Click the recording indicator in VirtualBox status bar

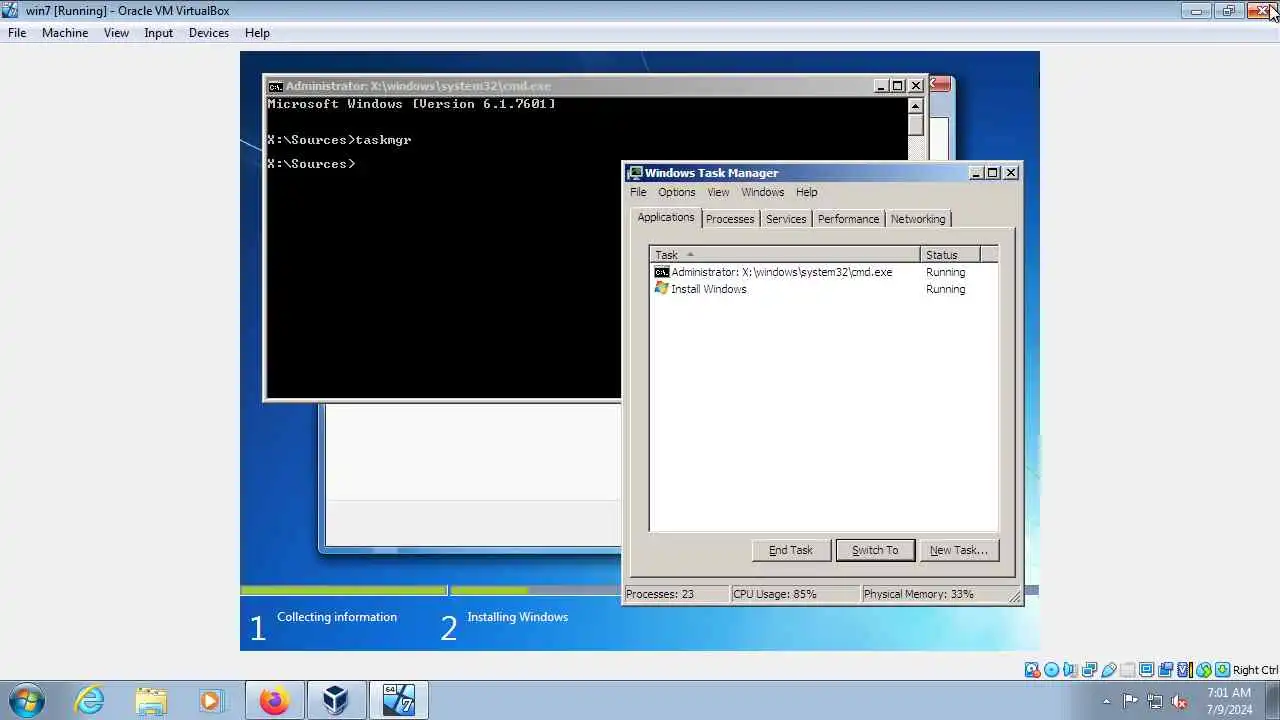(1165, 670)
